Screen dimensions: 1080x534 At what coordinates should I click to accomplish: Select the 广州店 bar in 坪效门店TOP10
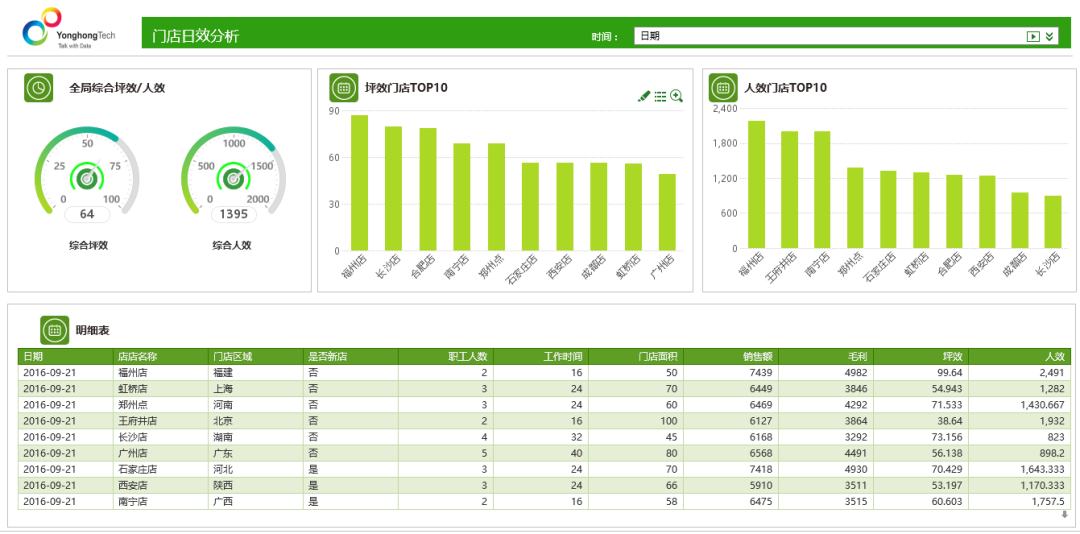click(667, 212)
